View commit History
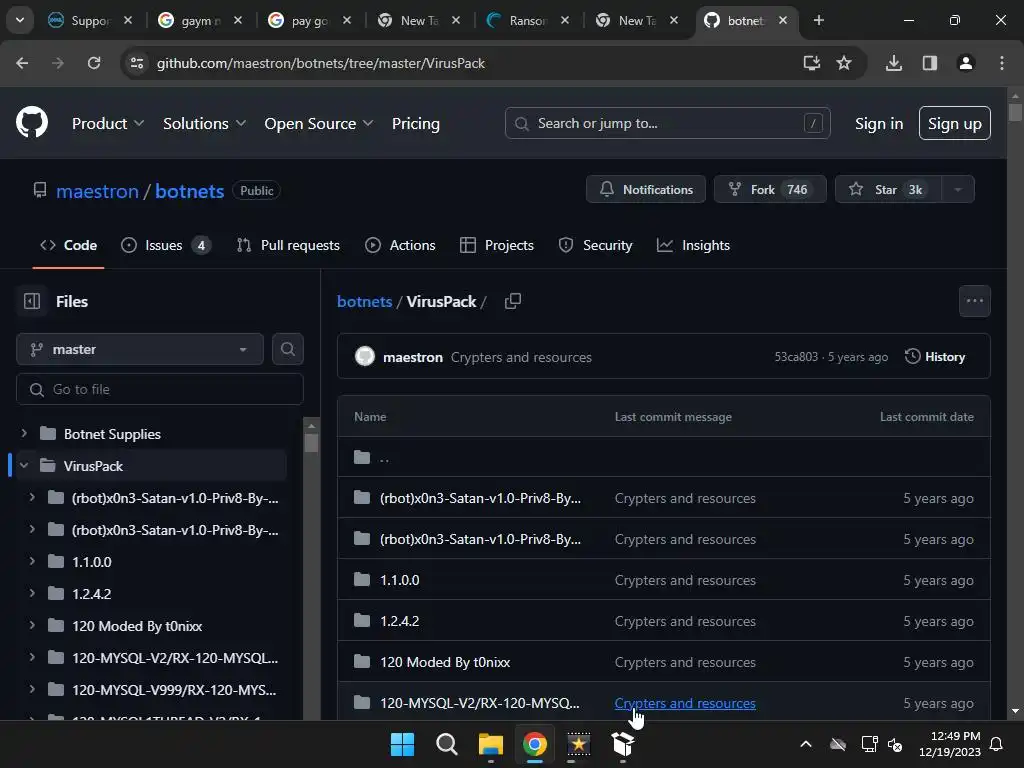The image size is (1024, 768). click(x=935, y=357)
